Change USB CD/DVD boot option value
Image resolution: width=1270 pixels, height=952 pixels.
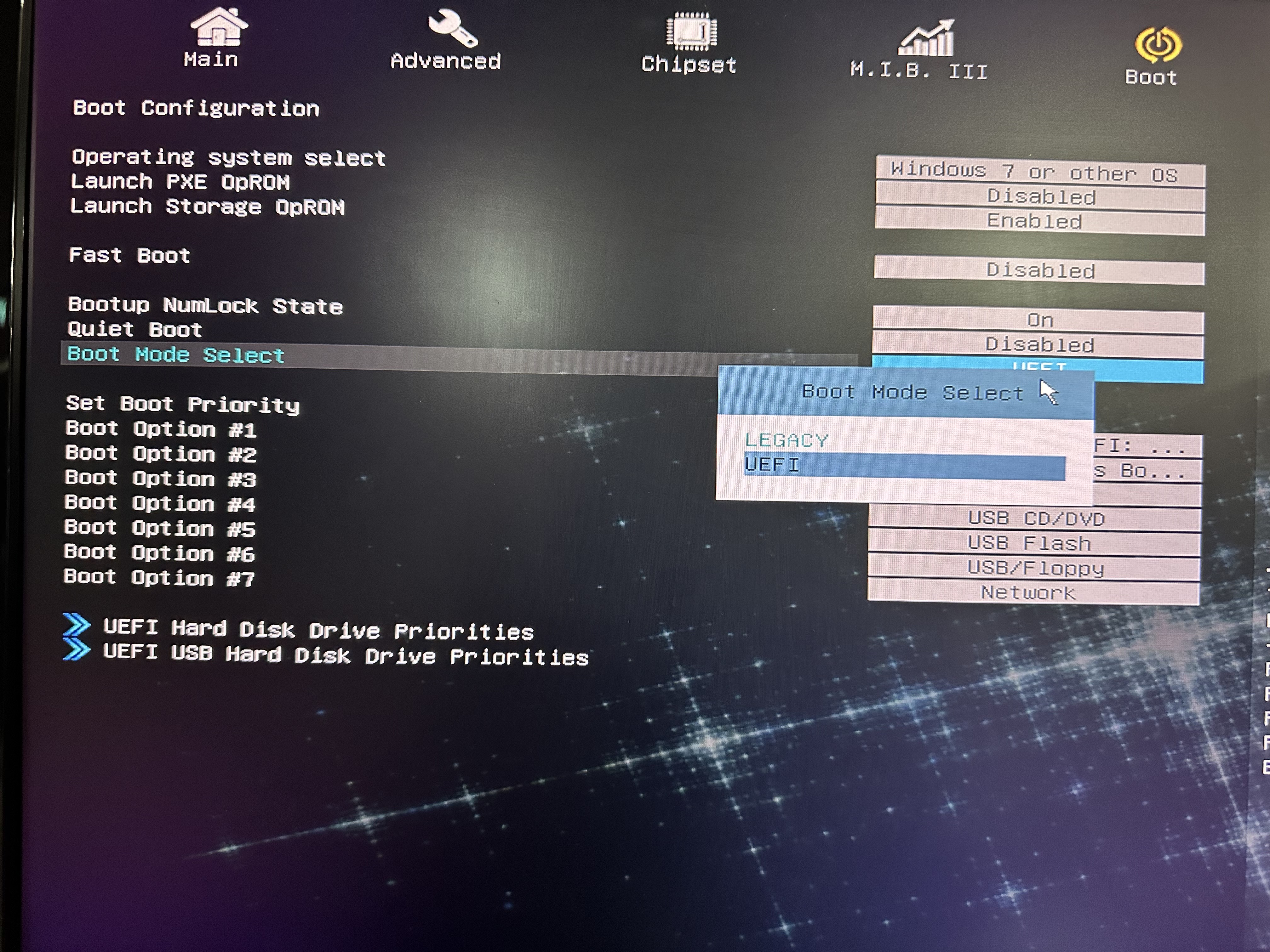[1034, 519]
